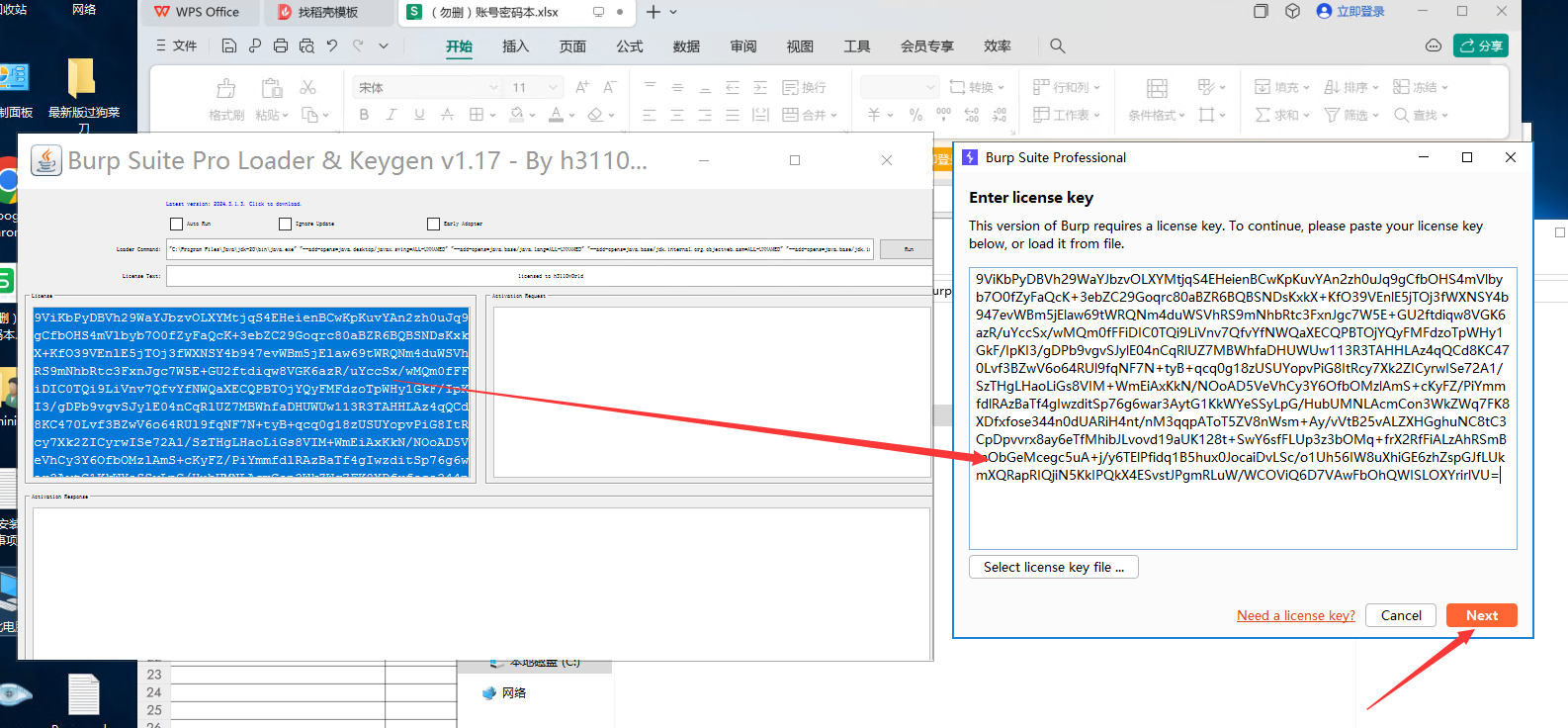Tick the Early Adopter checkbox
This screenshot has width=1568, height=728.
coord(433,224)
